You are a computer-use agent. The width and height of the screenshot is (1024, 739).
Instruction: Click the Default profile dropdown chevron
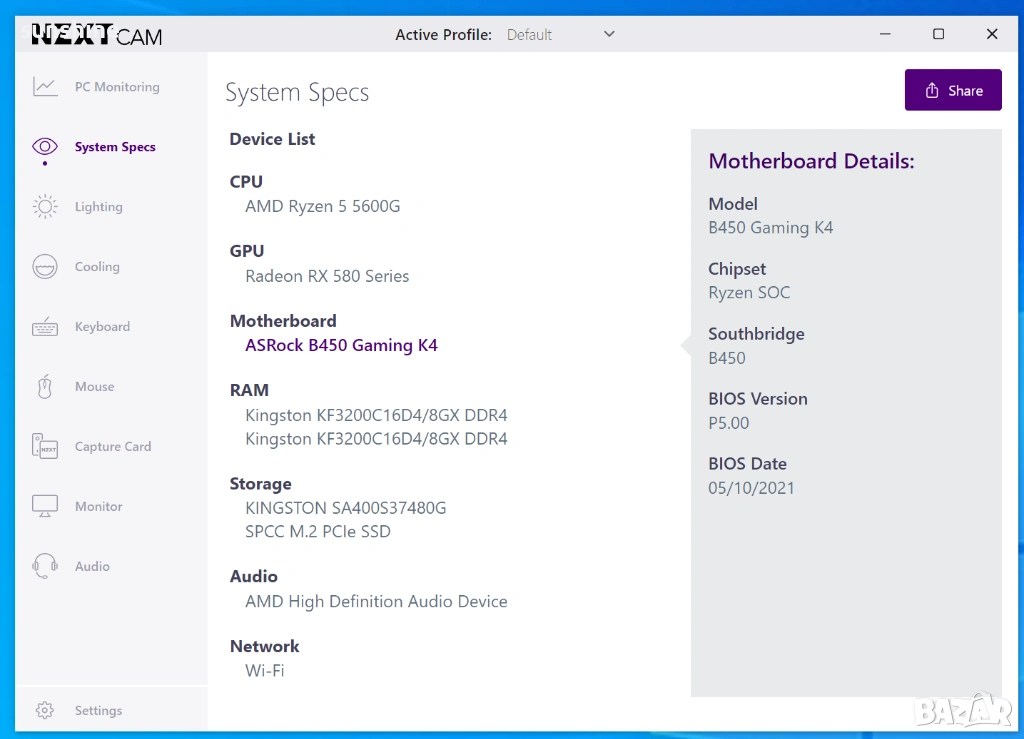tap(609, 34)
